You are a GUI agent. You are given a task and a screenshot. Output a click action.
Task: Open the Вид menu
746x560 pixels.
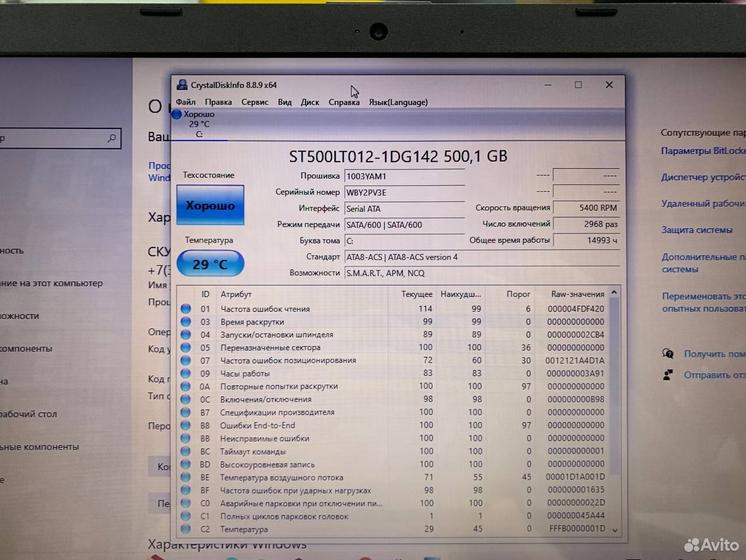point(285,102)
